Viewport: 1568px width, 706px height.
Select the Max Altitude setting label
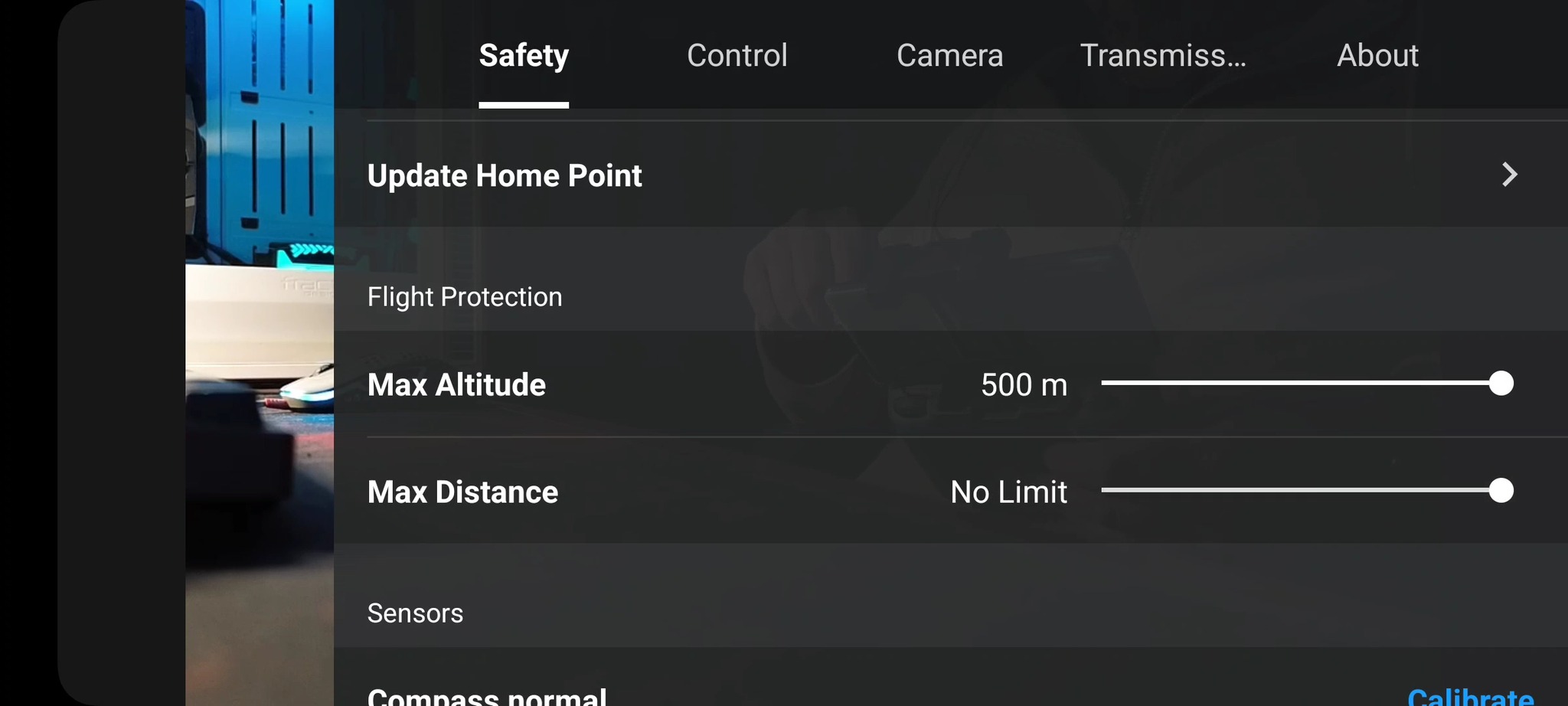(456, 384)
